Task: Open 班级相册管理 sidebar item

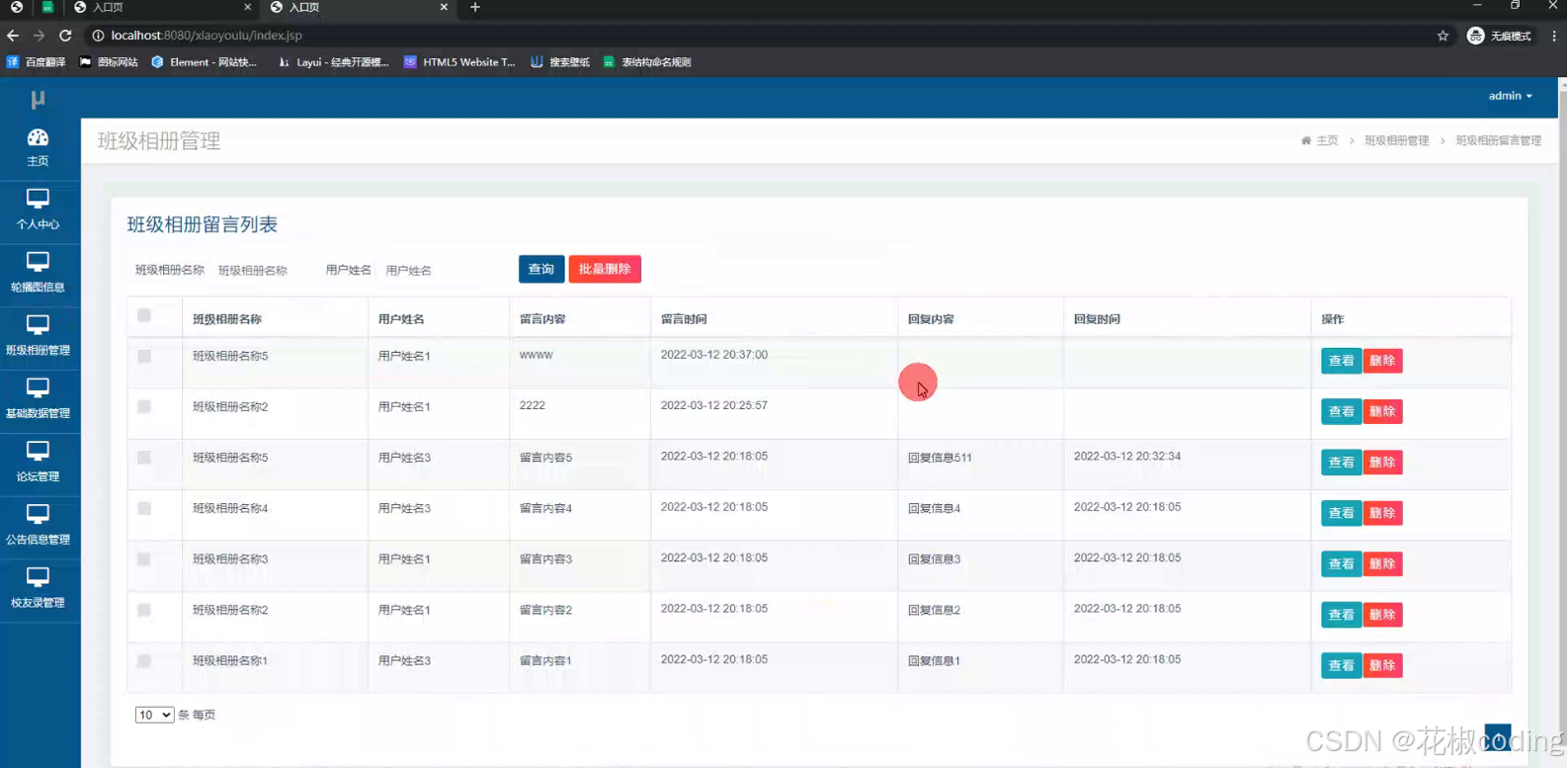Action: [x=38, y=336]
